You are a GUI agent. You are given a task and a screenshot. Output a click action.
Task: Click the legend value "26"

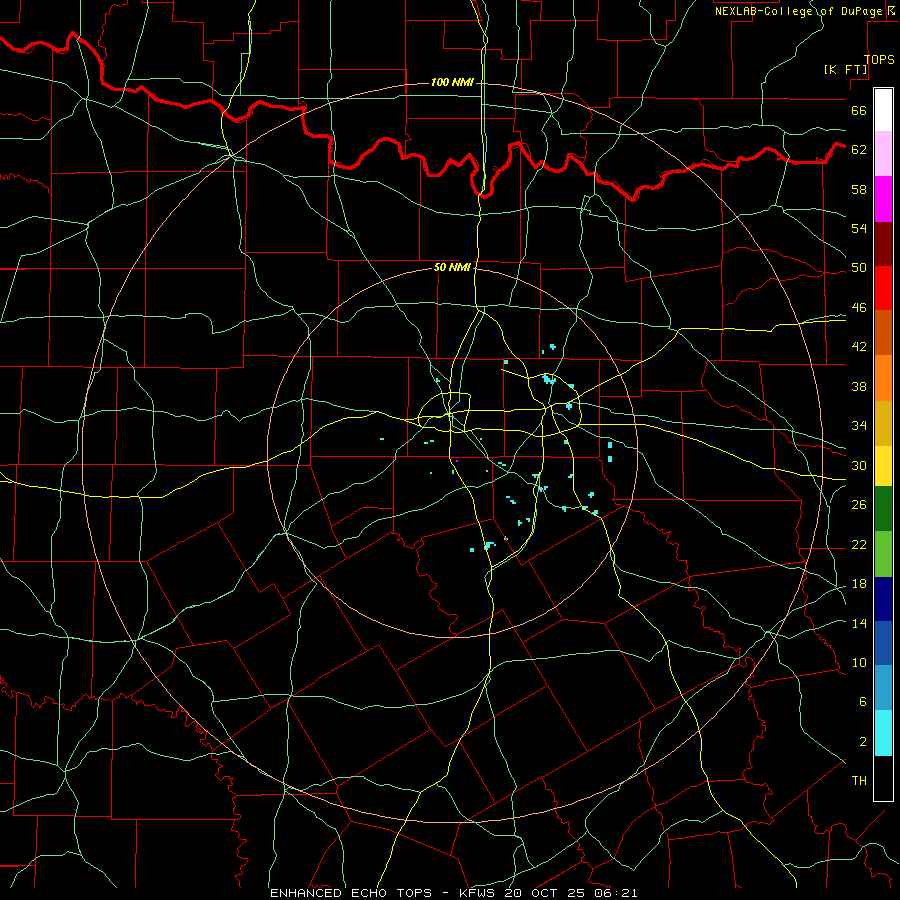(859, 505)
